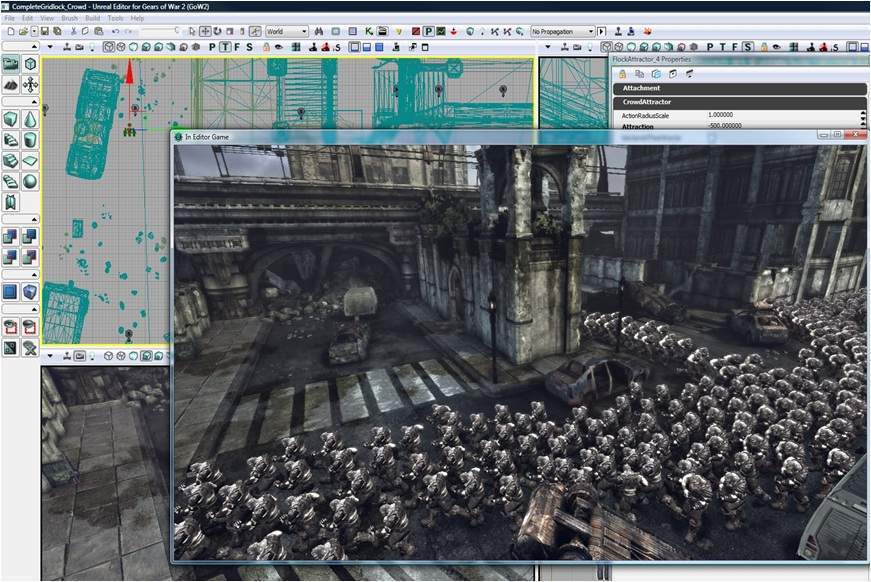This screenshot has width=871, height=582.
Task: Click the Save icon in main toolbar
Action: tap(45, 32)
